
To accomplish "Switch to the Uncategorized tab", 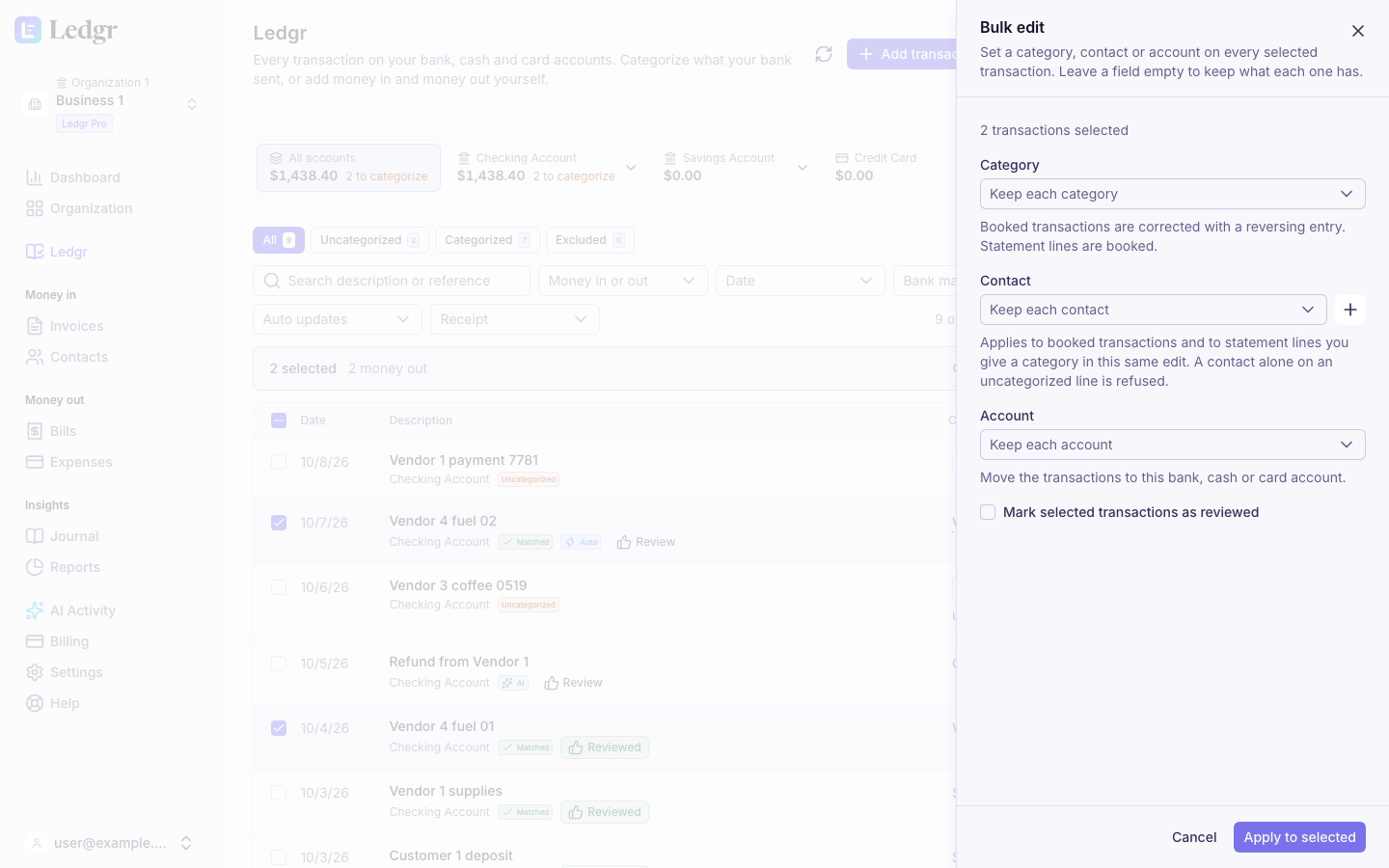I will tap(369, 240).
